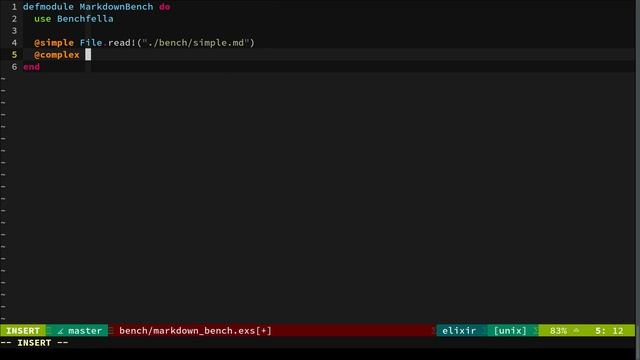Click the Benchfella module name
The height and width of the screenshot is (360, 640).
[85, 19]
